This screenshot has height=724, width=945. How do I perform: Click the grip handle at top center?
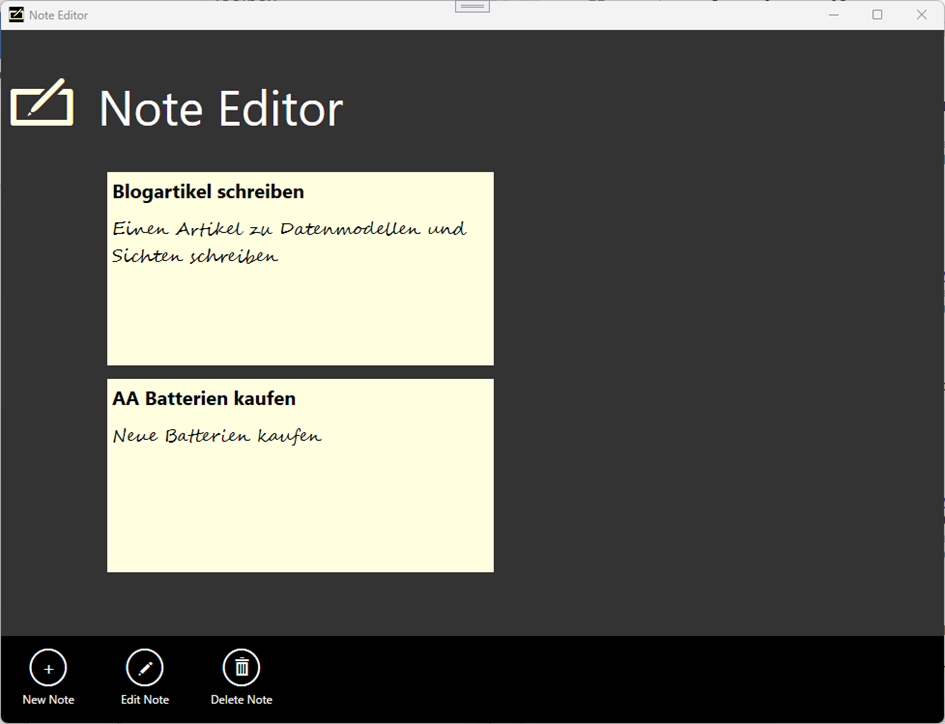point(472,6)
